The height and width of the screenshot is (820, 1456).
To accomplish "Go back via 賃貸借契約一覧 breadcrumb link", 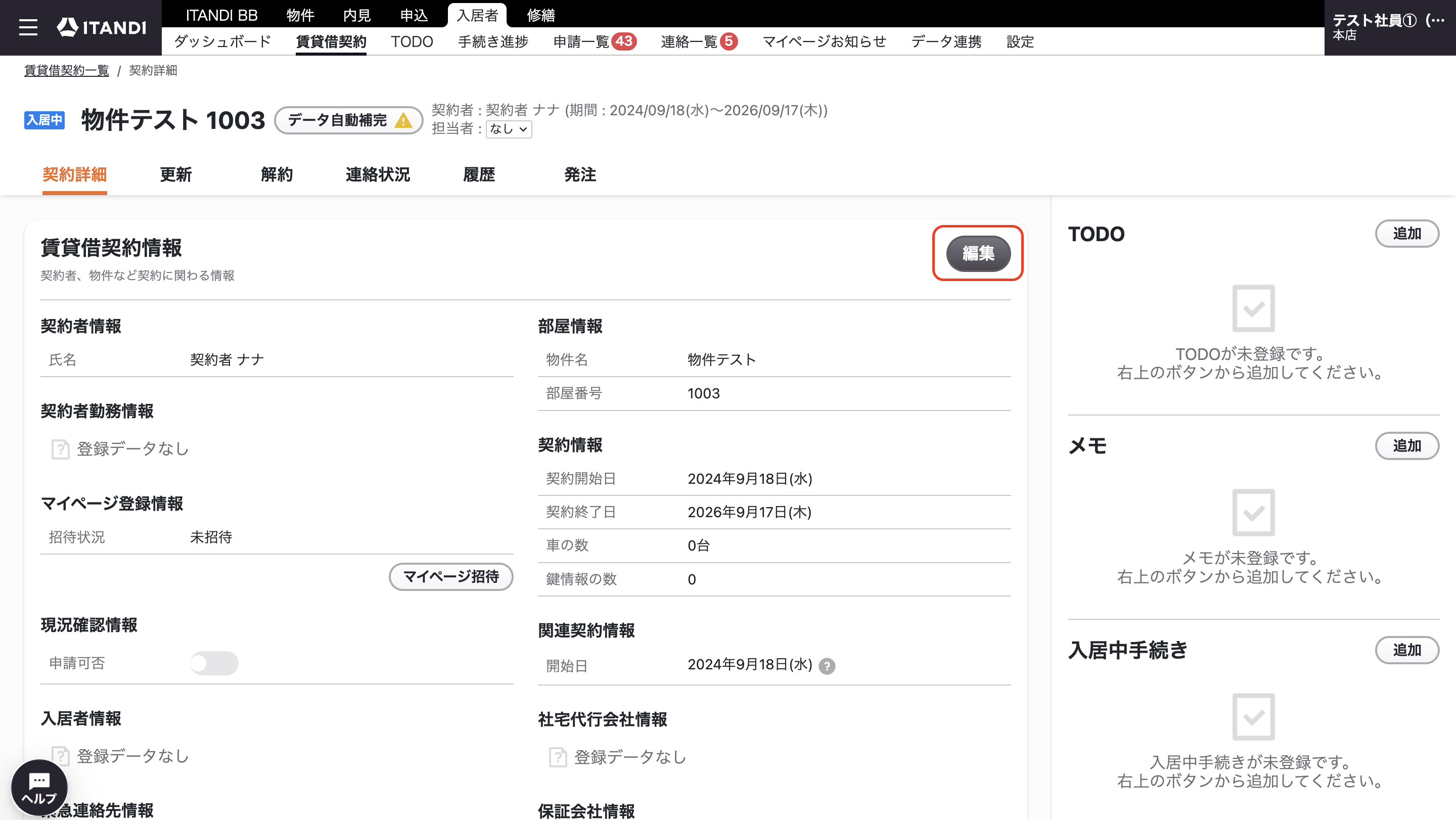I will [x=67, y=70].
